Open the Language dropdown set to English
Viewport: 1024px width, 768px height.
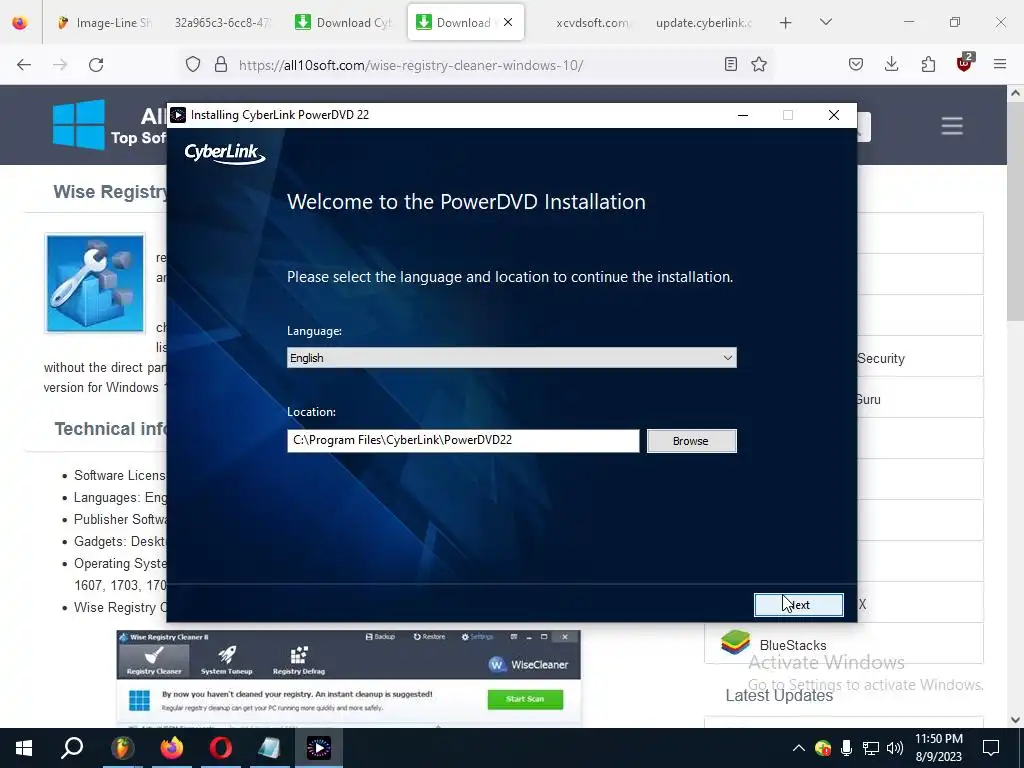pos(511,358)
